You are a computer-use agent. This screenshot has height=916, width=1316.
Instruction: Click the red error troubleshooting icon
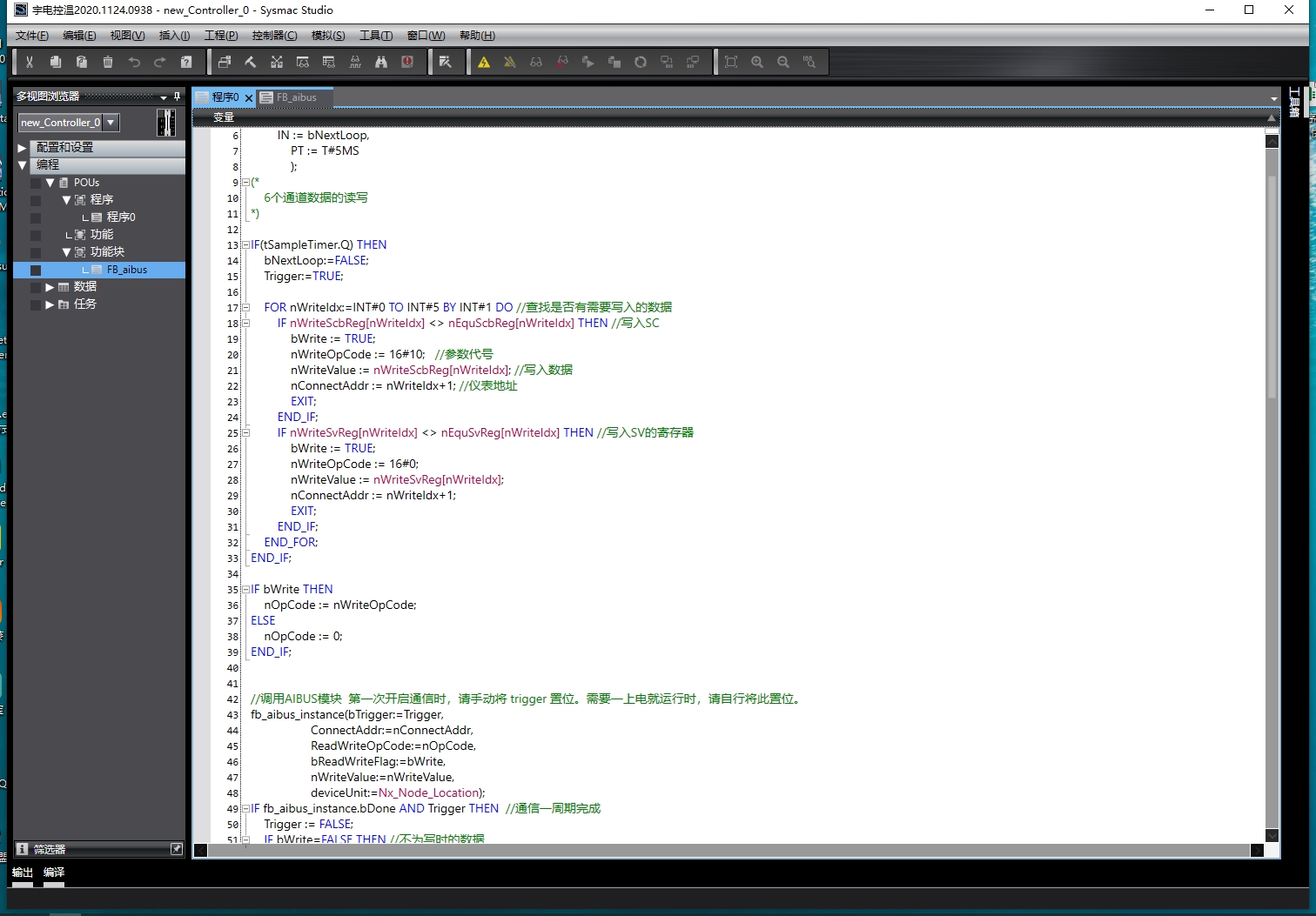(x=407, y=62)
